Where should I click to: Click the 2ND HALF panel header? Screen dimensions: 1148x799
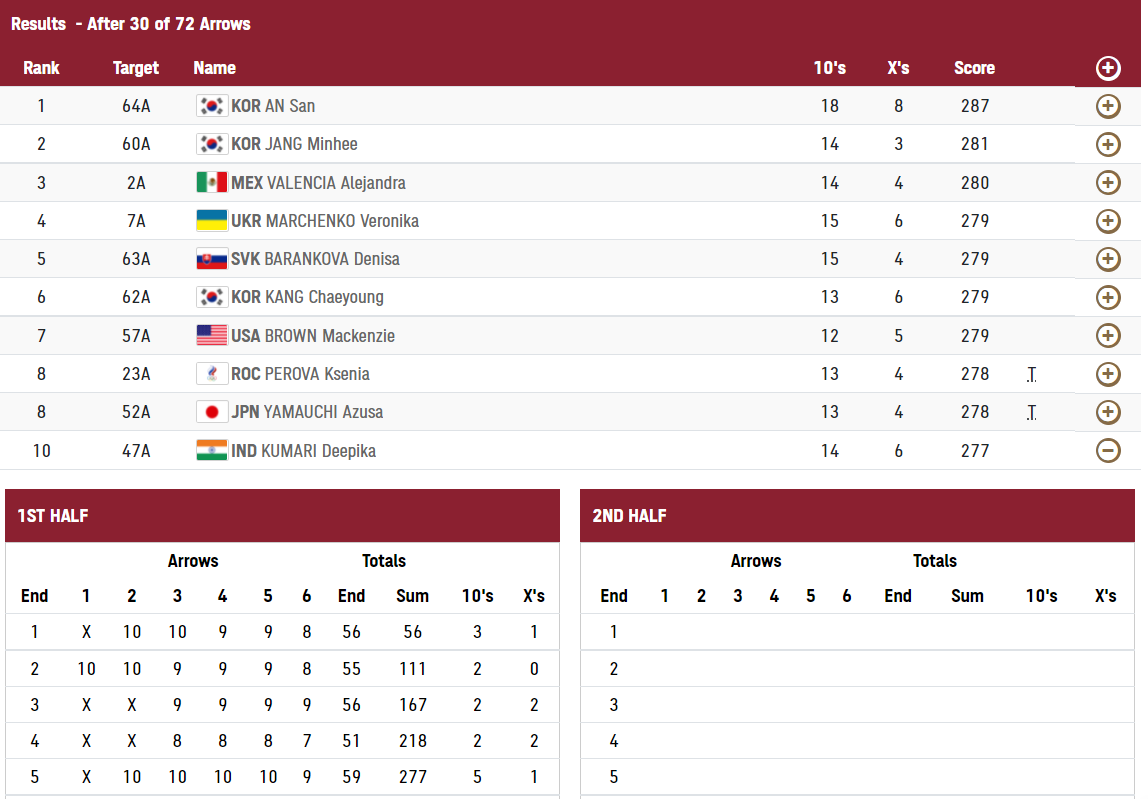coord(857,516)
